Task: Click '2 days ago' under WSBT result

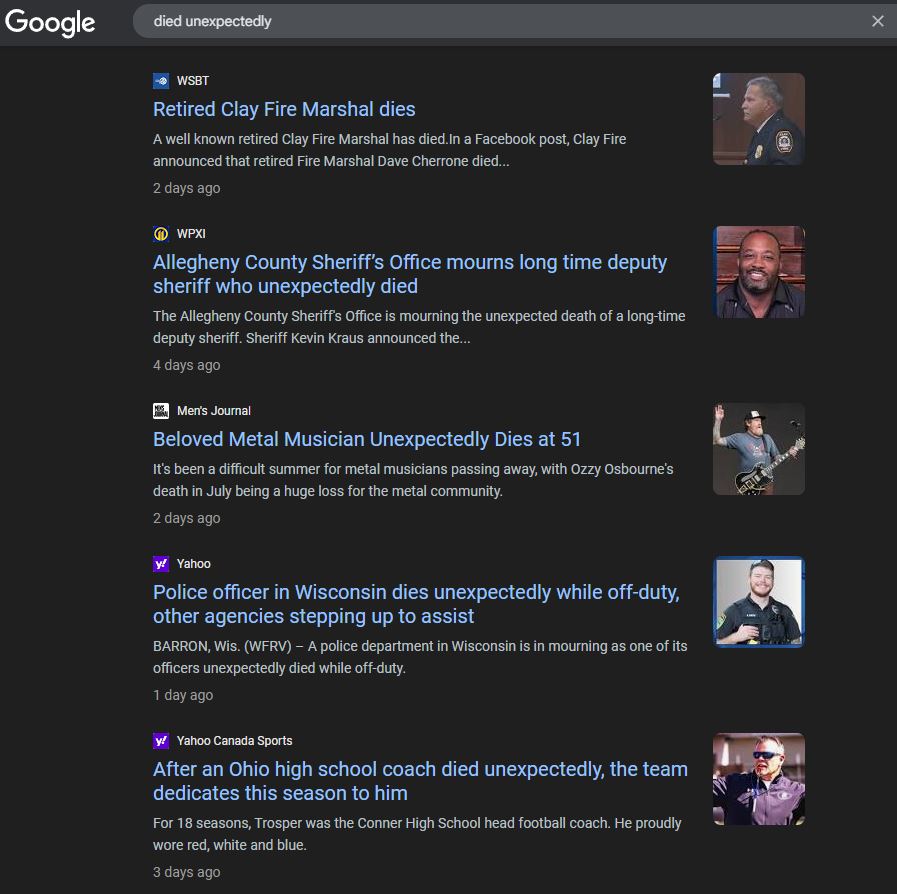Action: coord(186,188)
